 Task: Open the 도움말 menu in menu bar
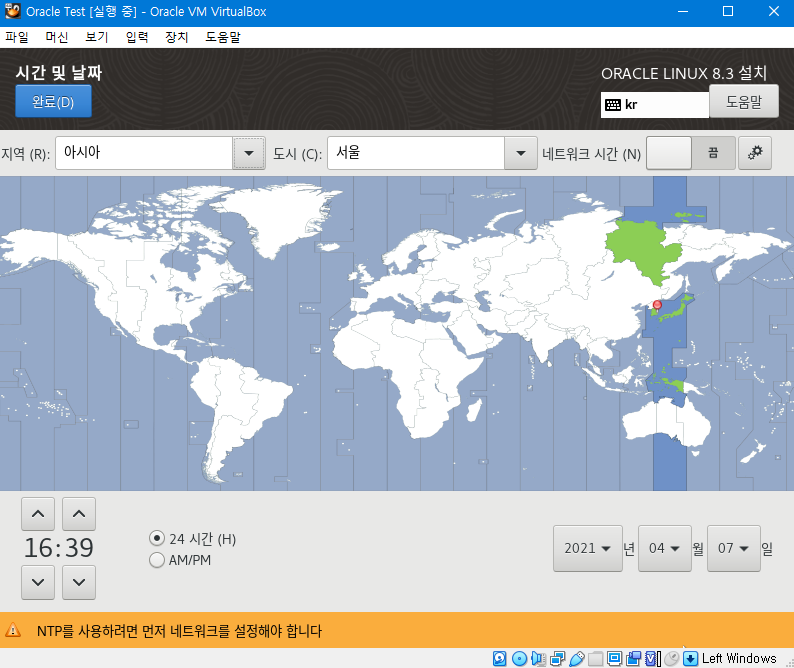(223, 37)
